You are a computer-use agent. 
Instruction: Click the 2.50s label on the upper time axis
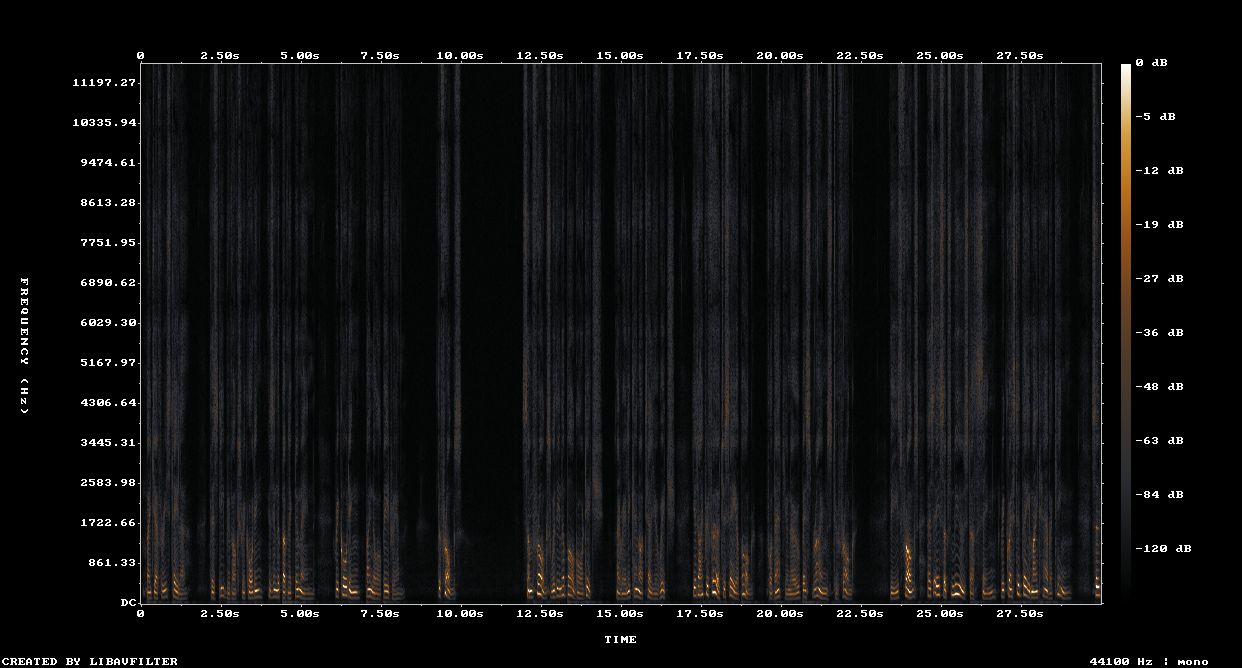click(x=220, y=56)
